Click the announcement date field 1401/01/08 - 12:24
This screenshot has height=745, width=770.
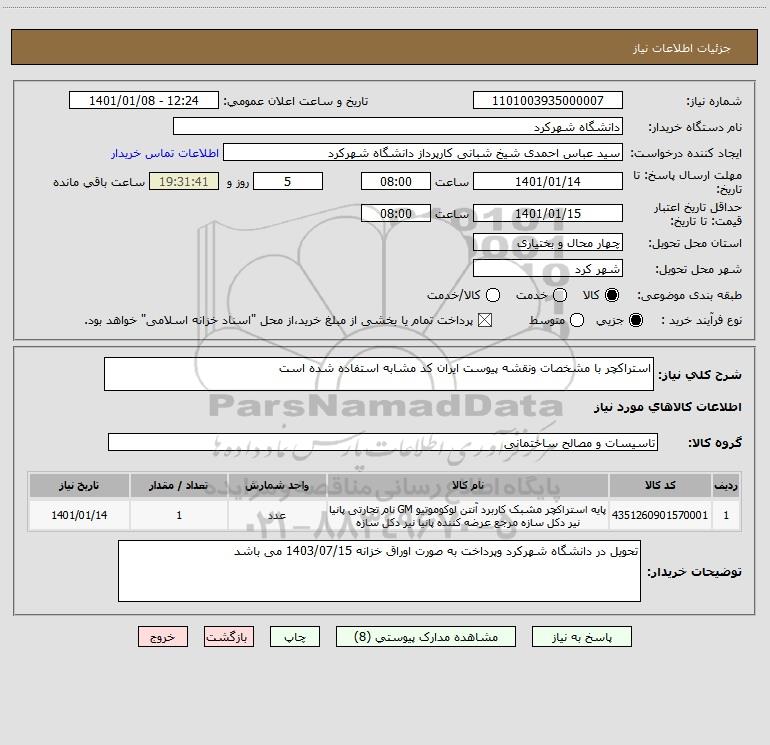pos(144,100)
